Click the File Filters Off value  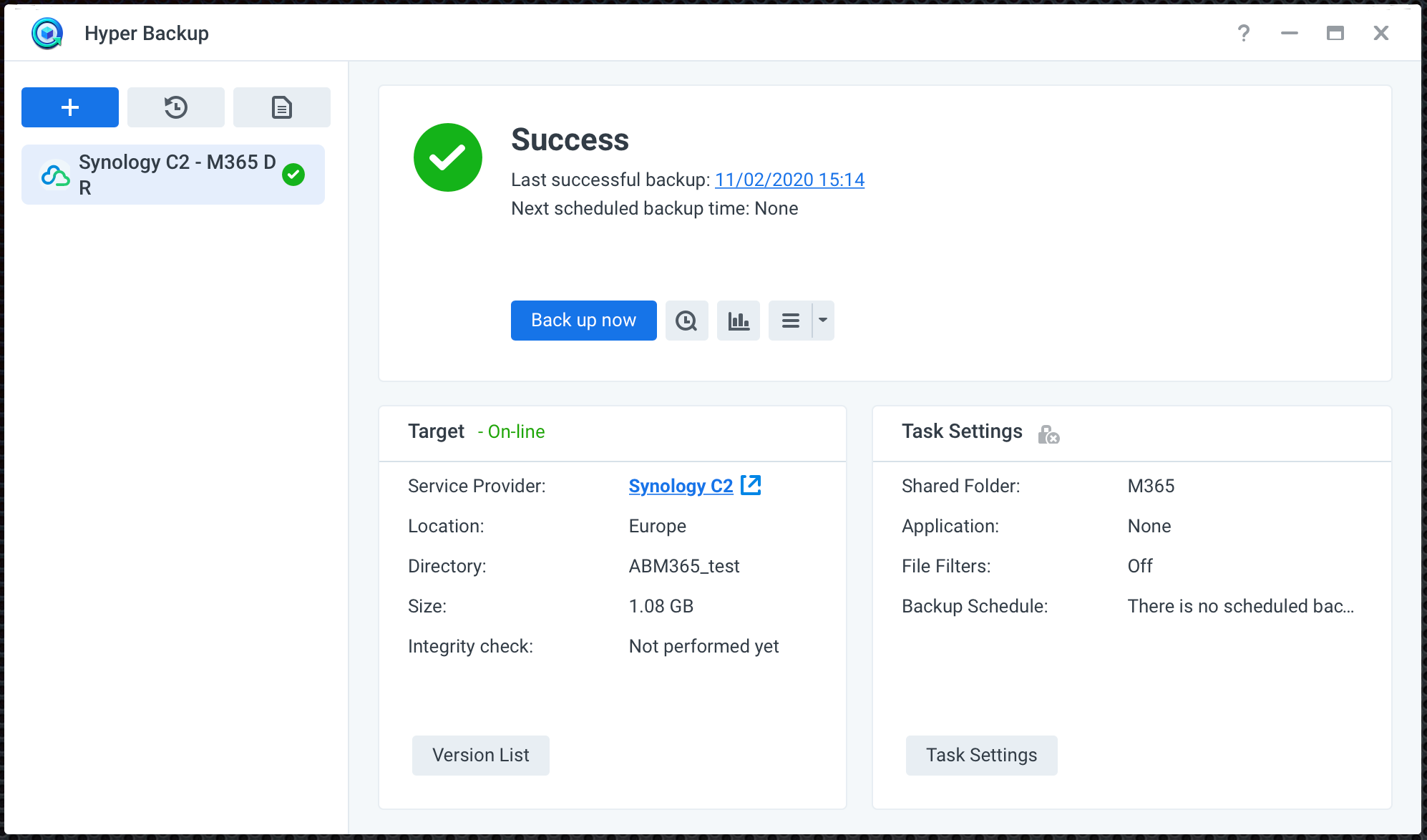1140,566
